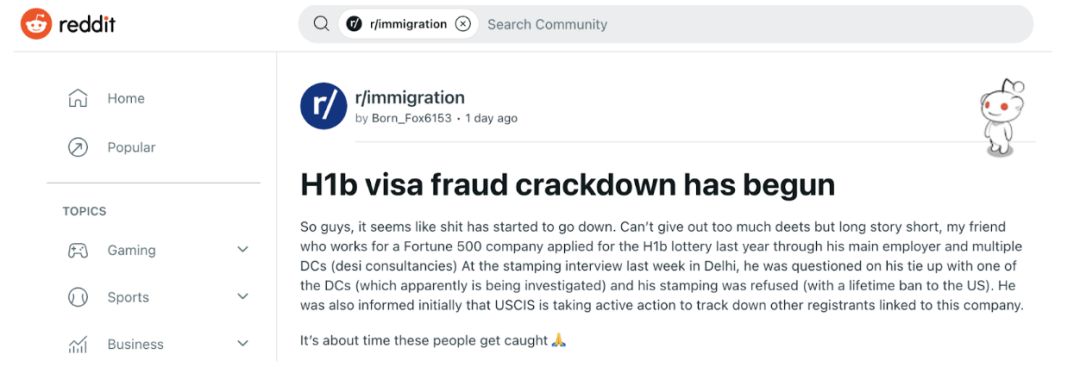This screenshot has height=367, width=1080.
Task: Open the Home menu item
Action: click(x=125, y=98)
